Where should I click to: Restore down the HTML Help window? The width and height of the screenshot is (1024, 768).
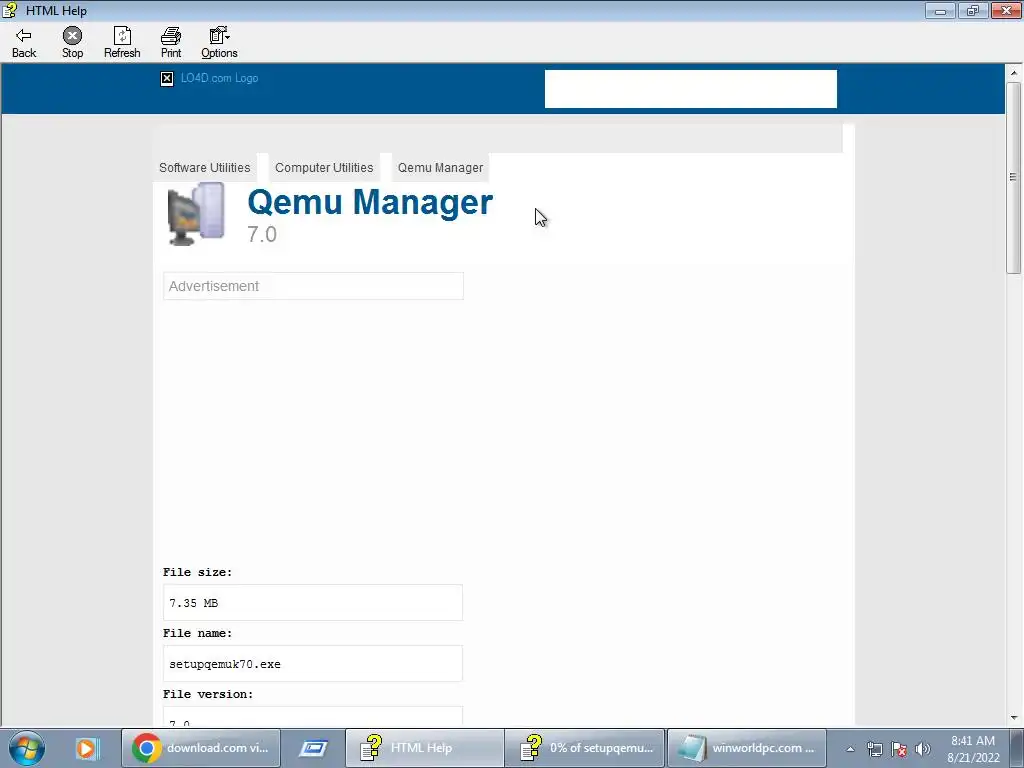point(973,10)
